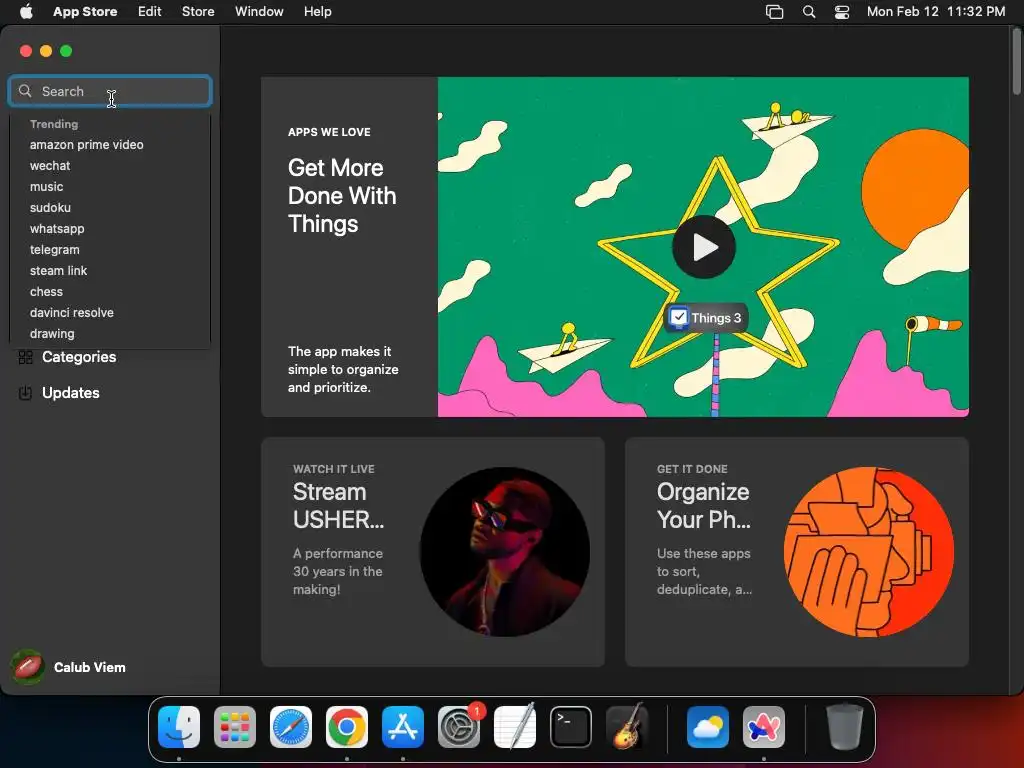This screenshot has width=1024, height=768.
Task: Open the Stream USHER story card
Action: [x=432, y=552]
